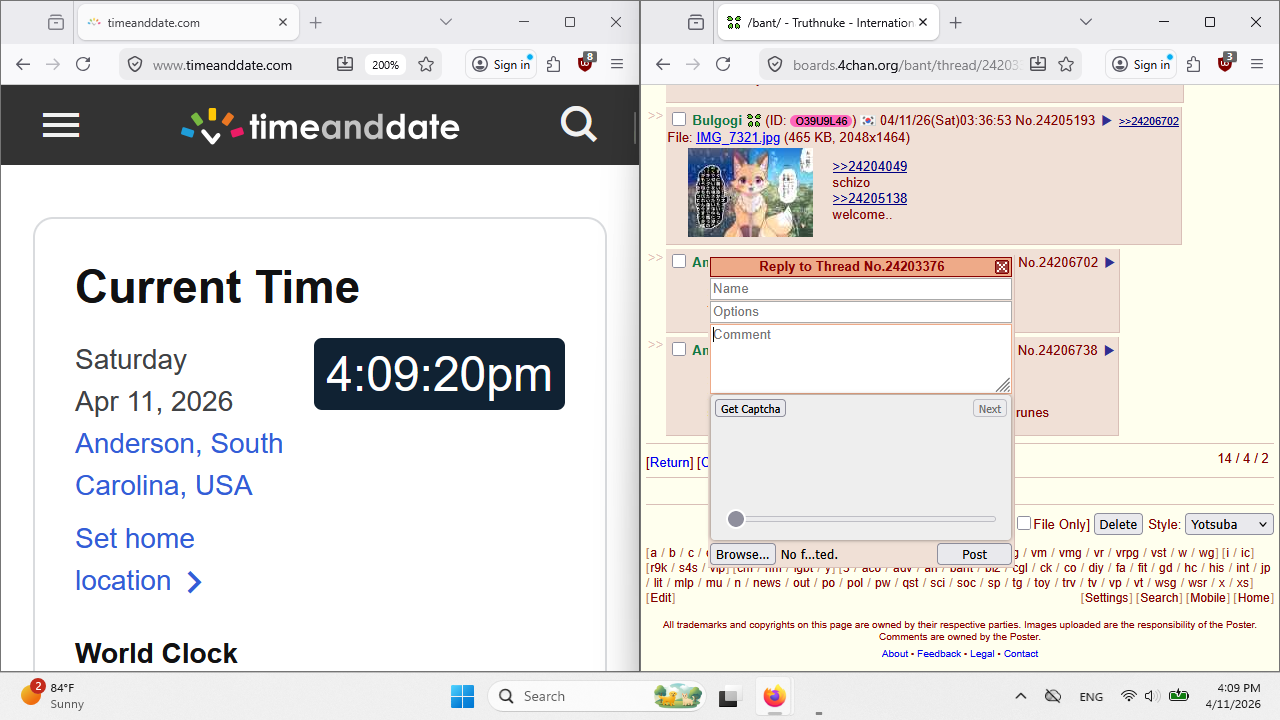This screenshot has height=720, width=1280.
Task: Switch to the /bant/ Truthnuke tab
Action: click(827, 22)
